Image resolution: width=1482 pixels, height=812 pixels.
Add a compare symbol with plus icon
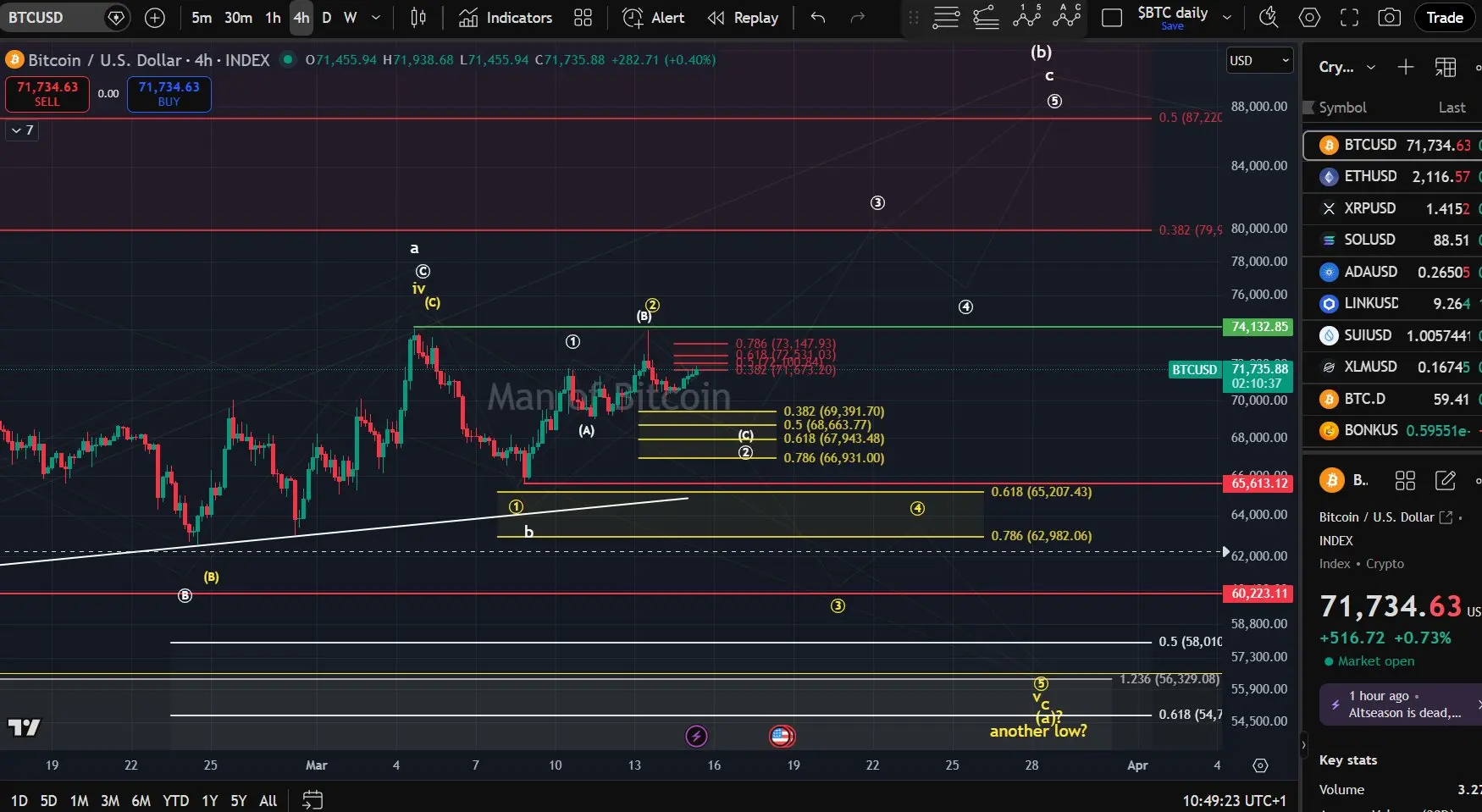click(155, 17)
